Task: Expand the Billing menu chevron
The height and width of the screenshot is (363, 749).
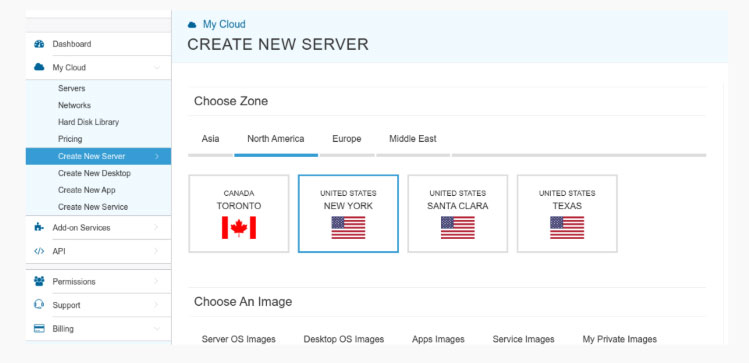Action: click(x=157, y=329)
